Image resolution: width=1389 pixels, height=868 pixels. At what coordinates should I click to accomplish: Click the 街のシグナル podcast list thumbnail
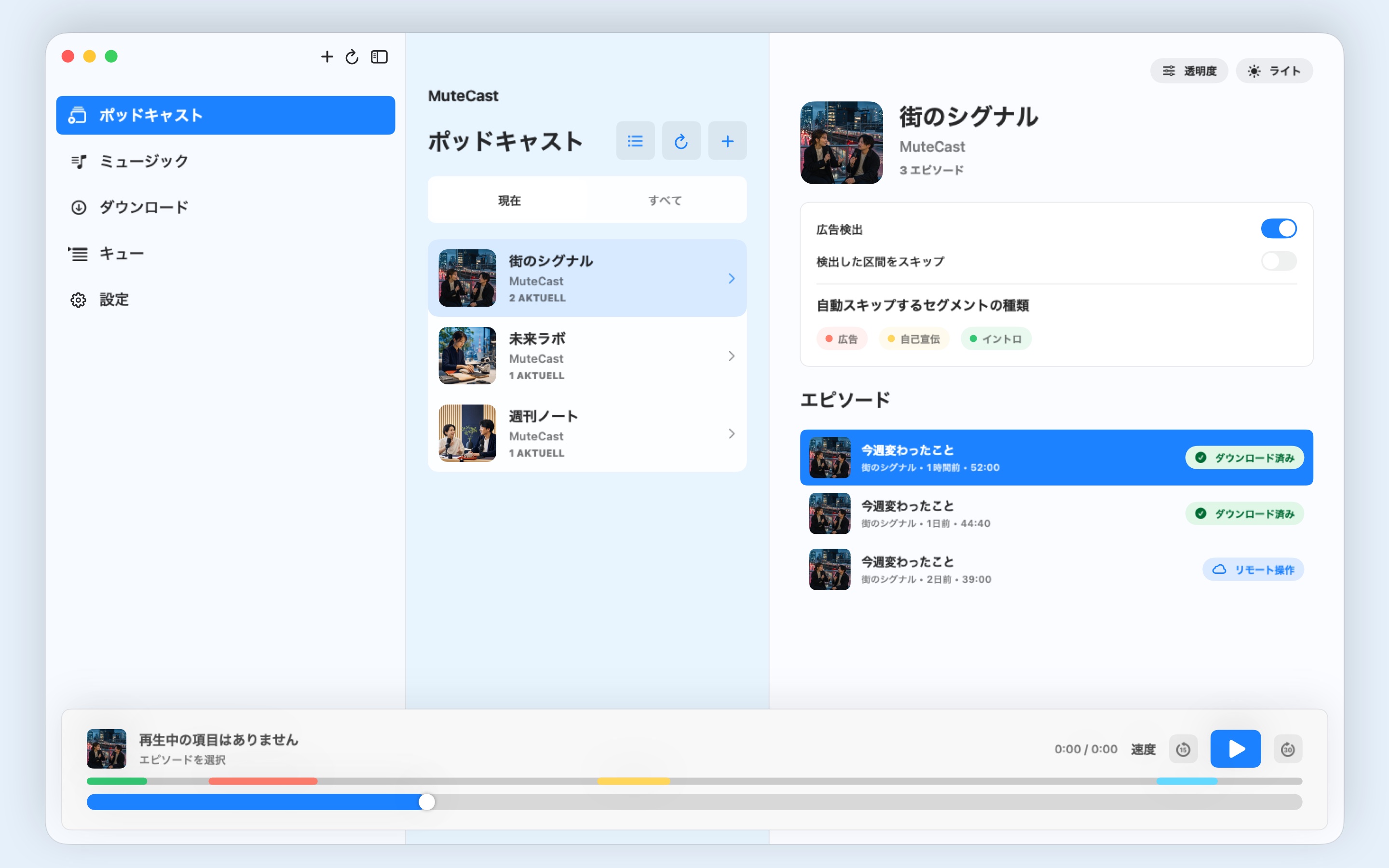click(x=467, y=278)
